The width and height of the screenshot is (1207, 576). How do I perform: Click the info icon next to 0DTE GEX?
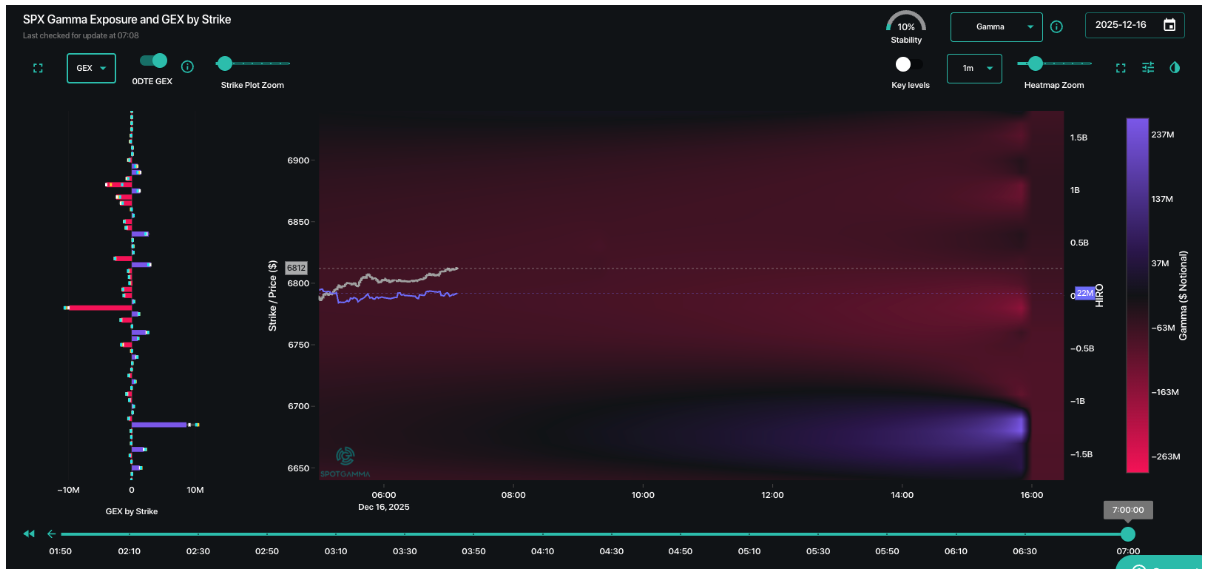click(x=187, y=67)
